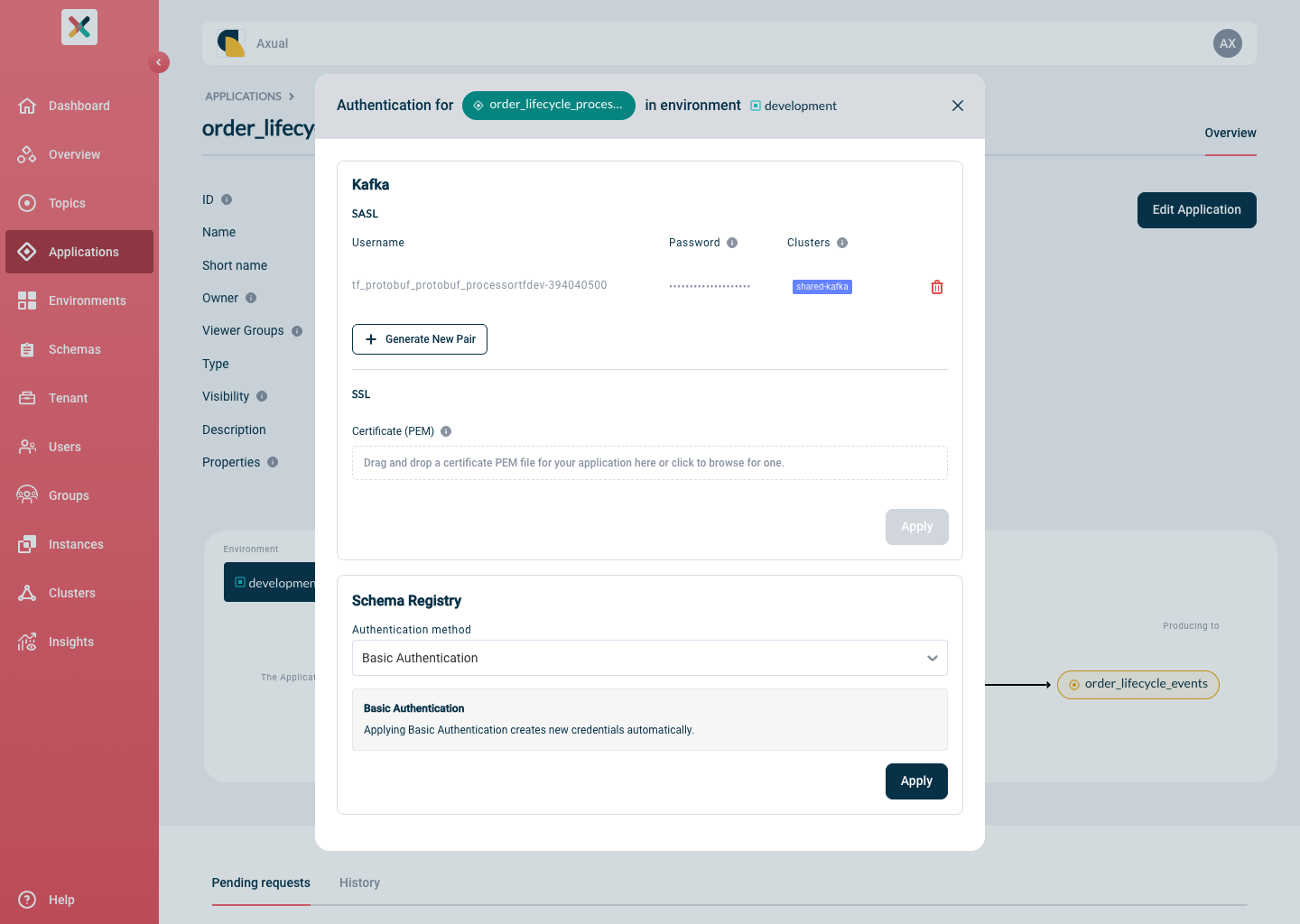This screenshot has width=1300, height=924.
Task: Click the APPLICATIONS breadcrumb link
Action: click(244, 97)
